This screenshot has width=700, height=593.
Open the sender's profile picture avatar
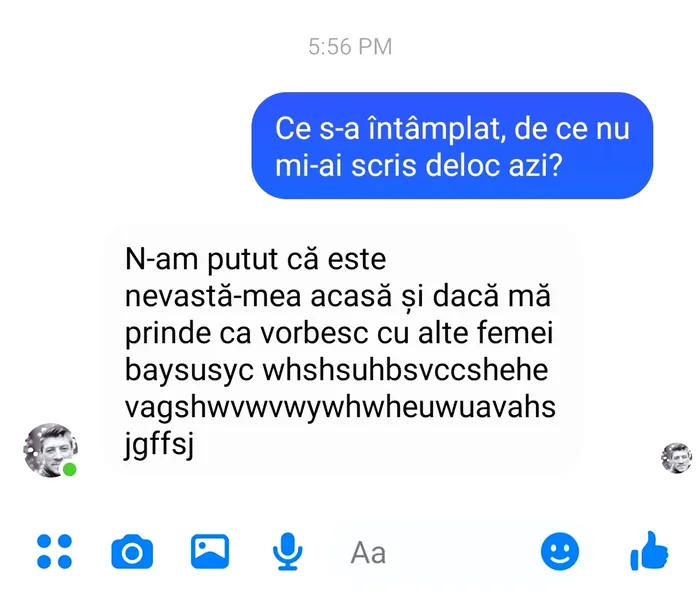coord(50,450)
